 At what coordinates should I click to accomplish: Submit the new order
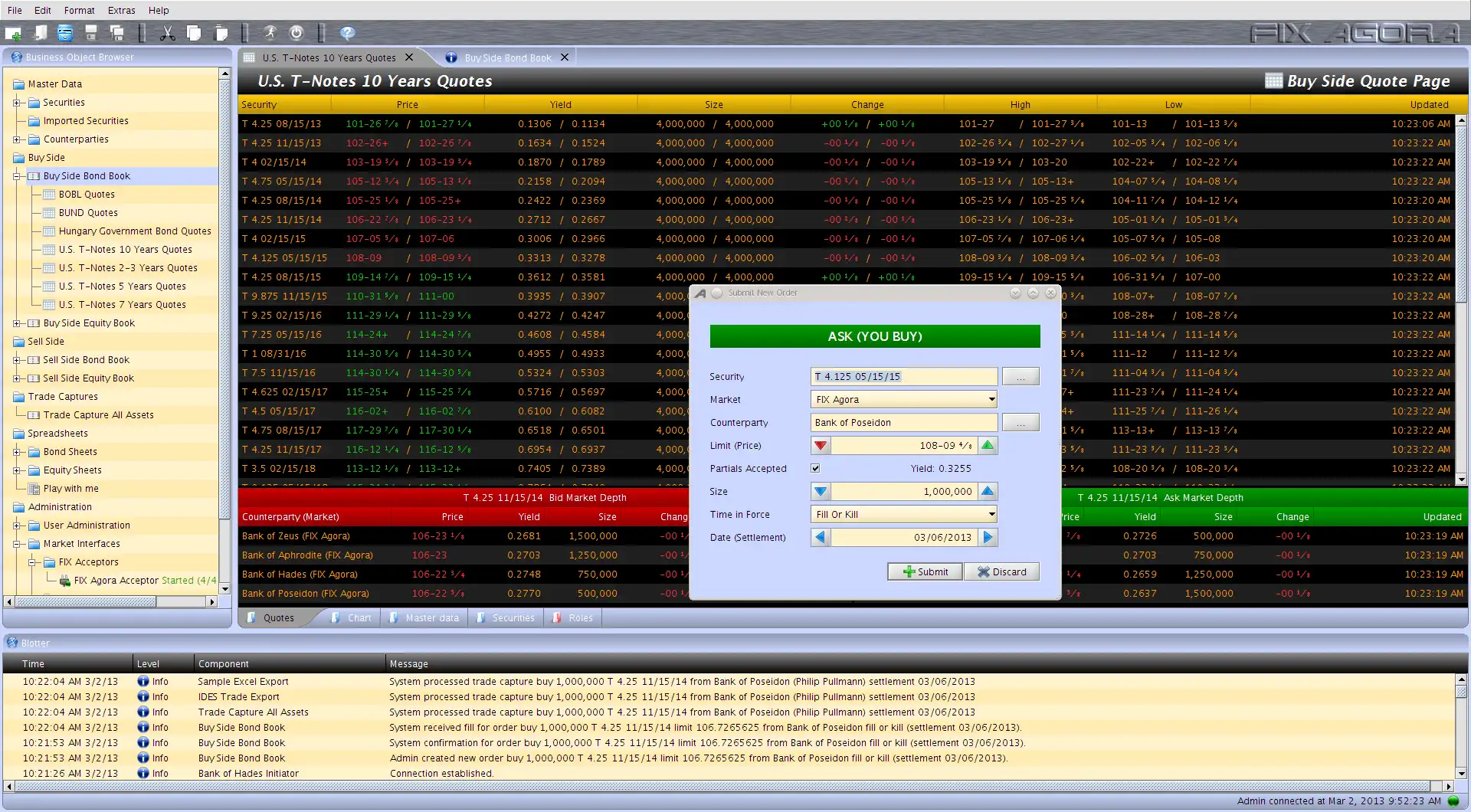925,571
